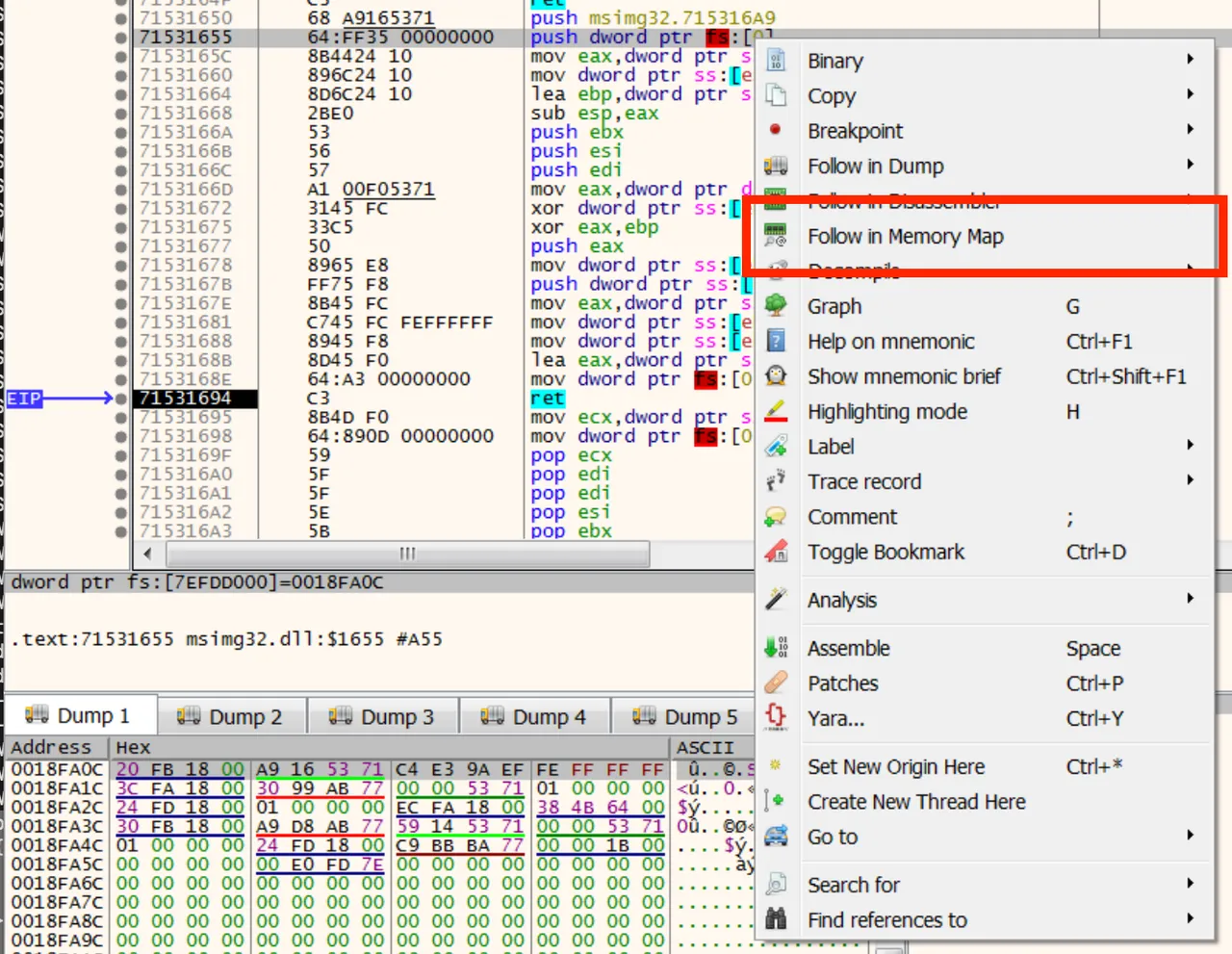Image resolution: width=1232 pixels, height=954 pixels.
Task: Choose Help on mnemonic entry
Action: (982, 341)
